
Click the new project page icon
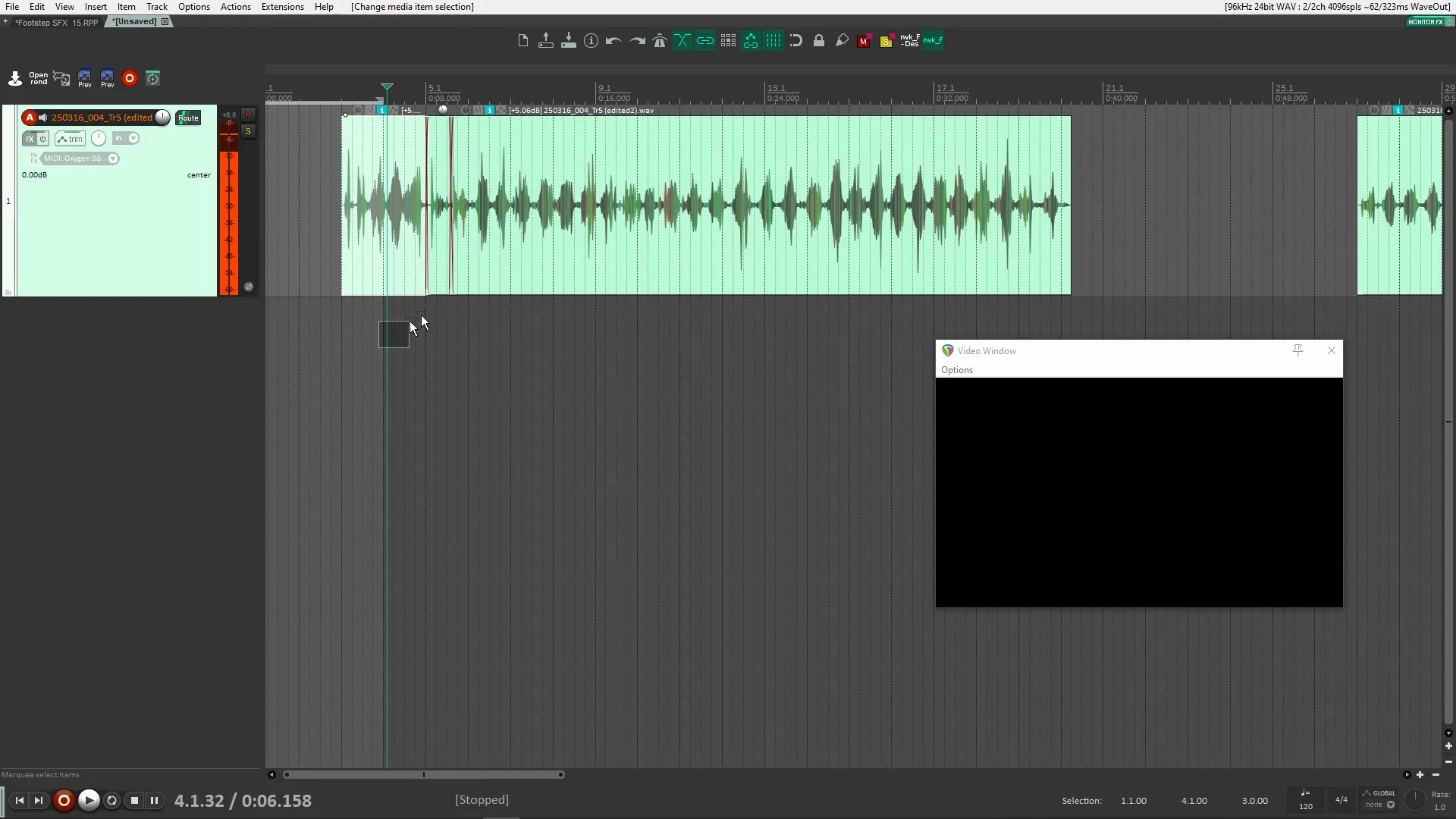point(522,41)
